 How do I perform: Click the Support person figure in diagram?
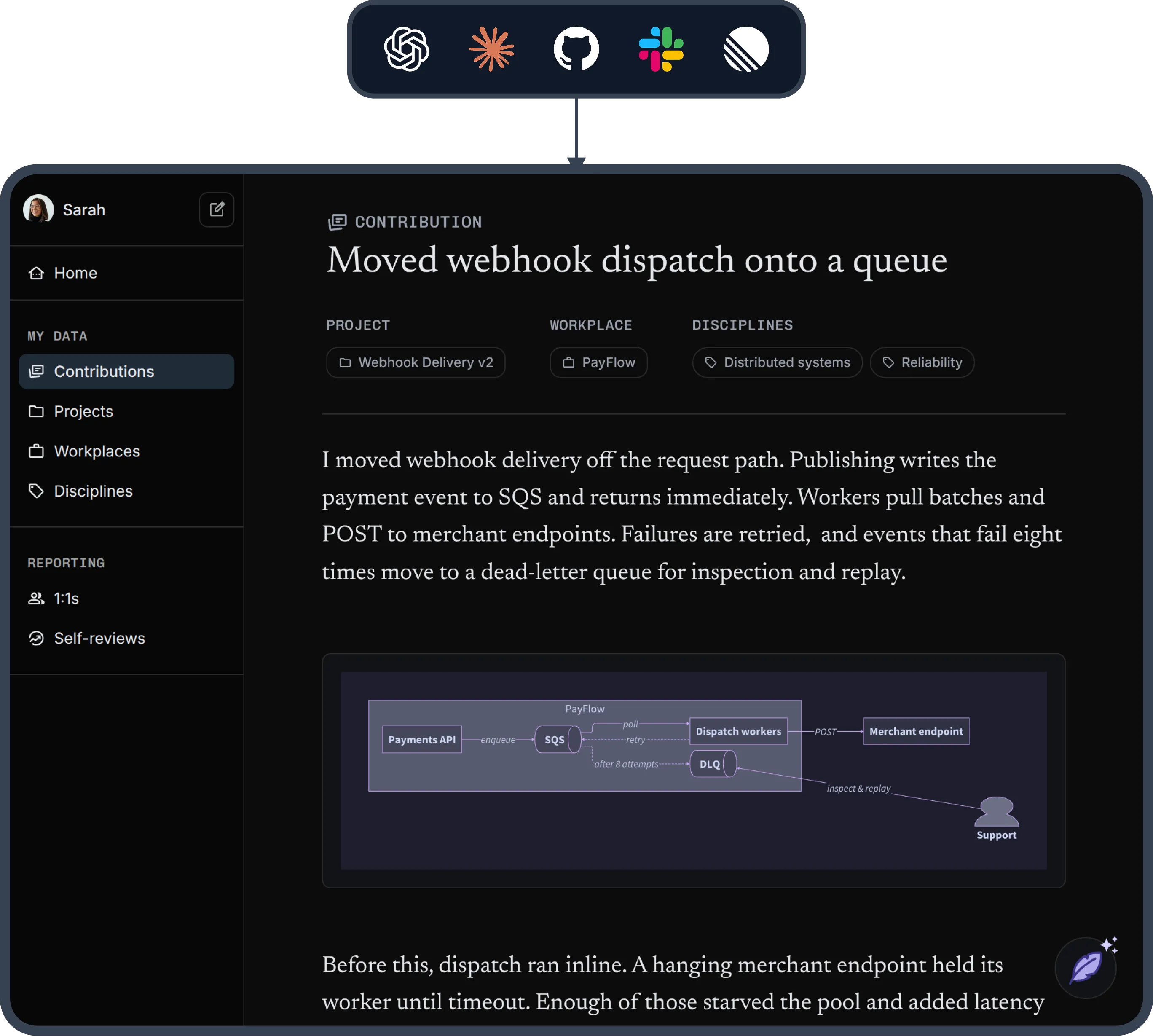[x=997, y=811]
